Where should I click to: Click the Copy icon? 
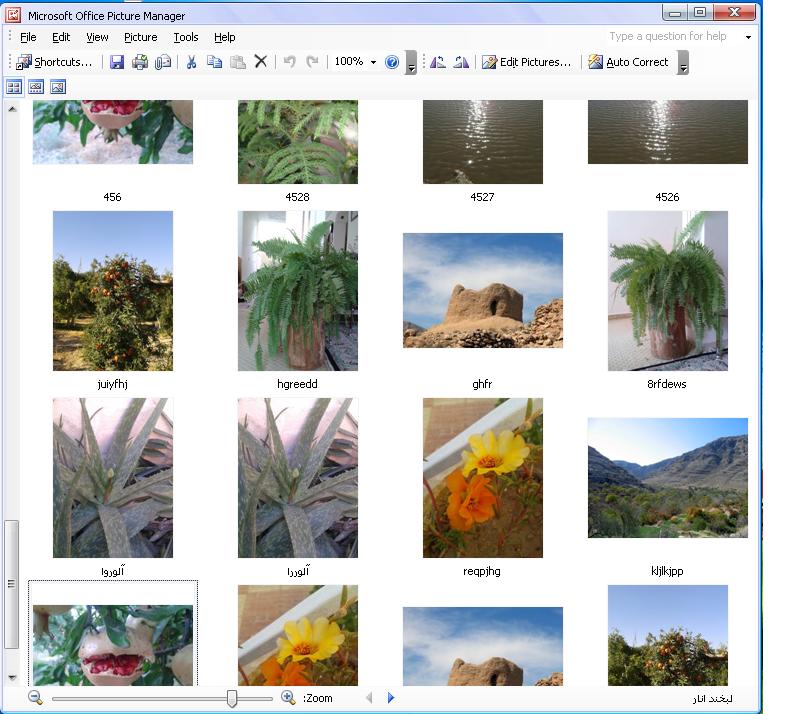pyautogui.click(x=215, y=62)
